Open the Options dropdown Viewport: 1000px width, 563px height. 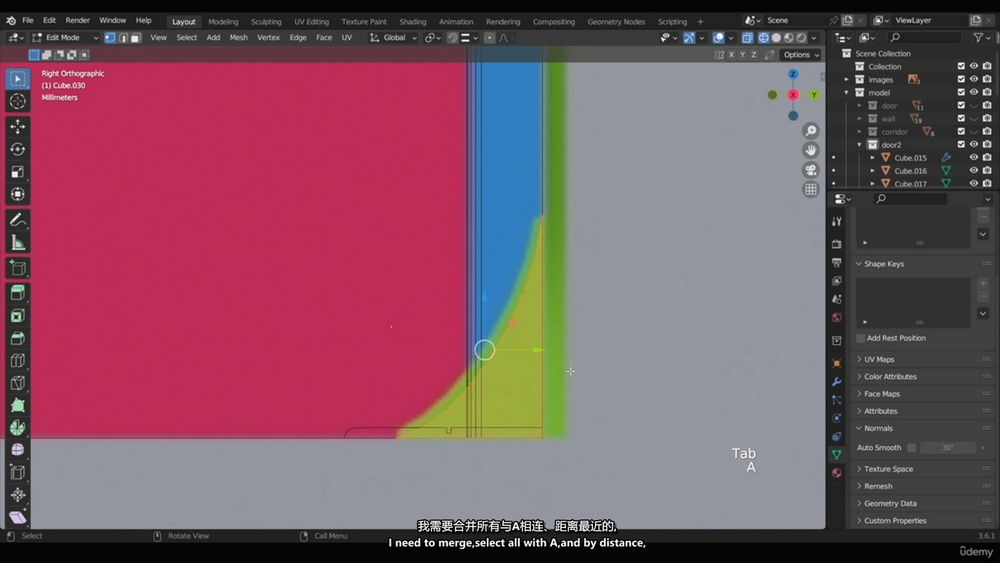pyautogui.click(x=801, y=55)
